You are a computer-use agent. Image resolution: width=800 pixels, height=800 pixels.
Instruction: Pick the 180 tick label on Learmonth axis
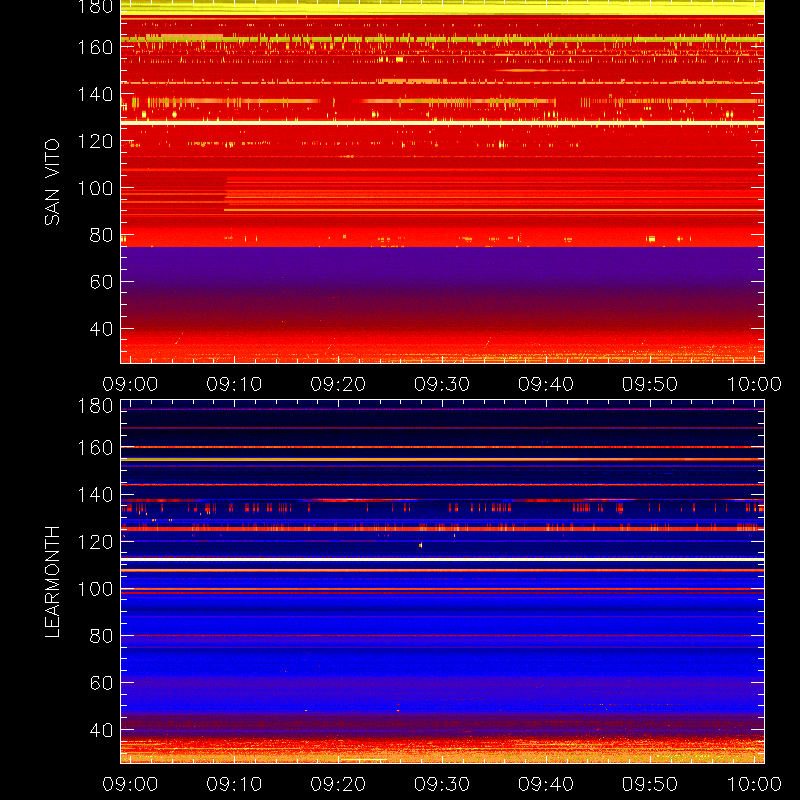95,406
